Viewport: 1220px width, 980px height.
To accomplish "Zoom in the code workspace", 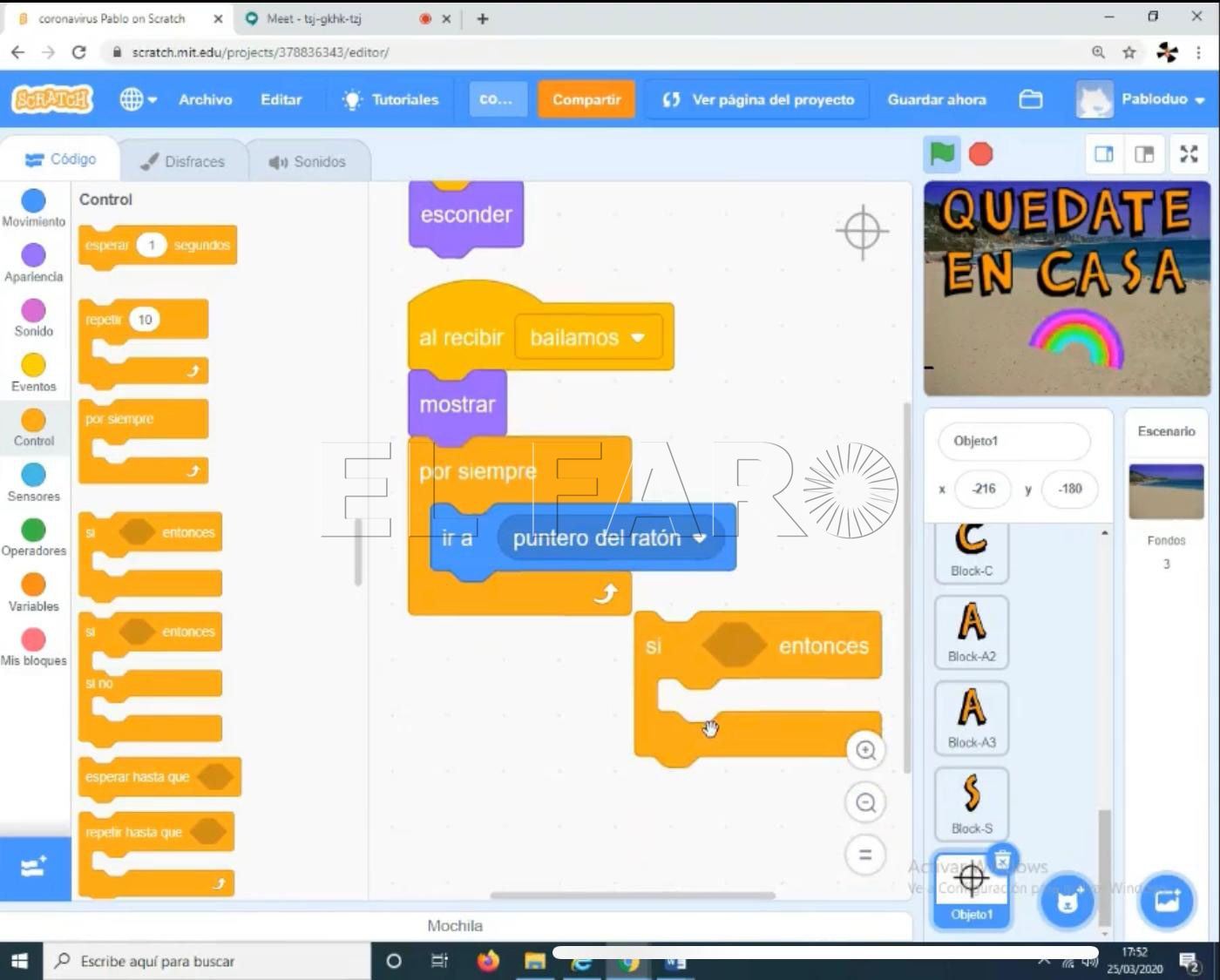I will coord(865,750).
